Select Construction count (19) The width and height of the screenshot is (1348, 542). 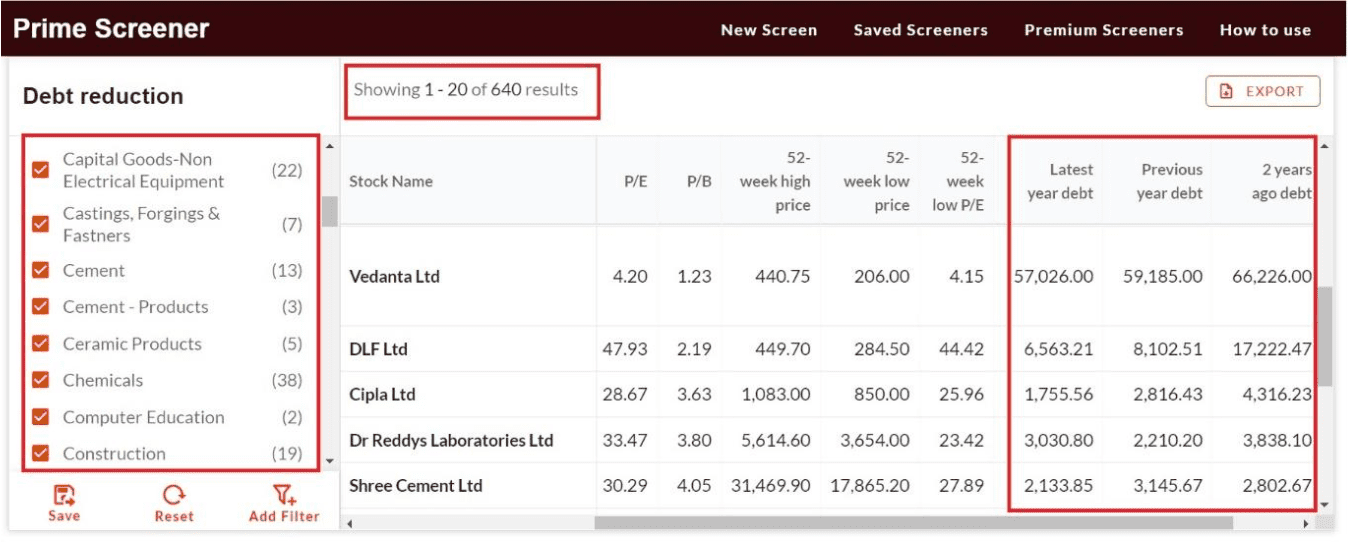click(287, 453)
